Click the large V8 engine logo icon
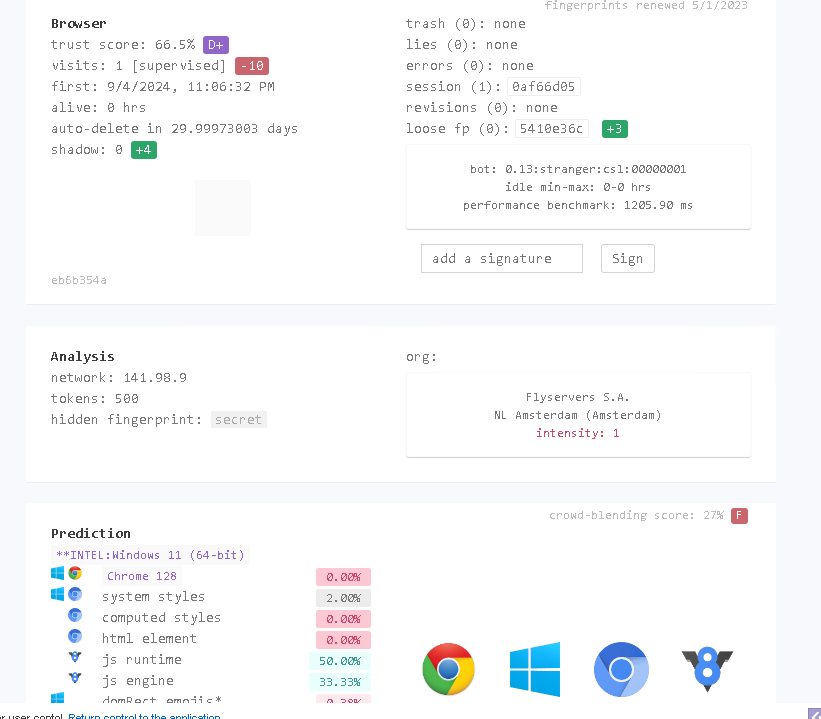The width and height of the screenshot is (821, 719). (707, 669)
